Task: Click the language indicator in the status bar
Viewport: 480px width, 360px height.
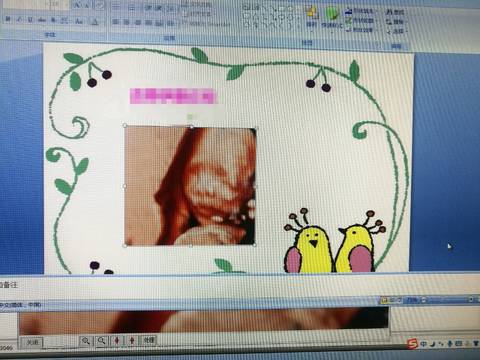Action: (x=21, y=305)
